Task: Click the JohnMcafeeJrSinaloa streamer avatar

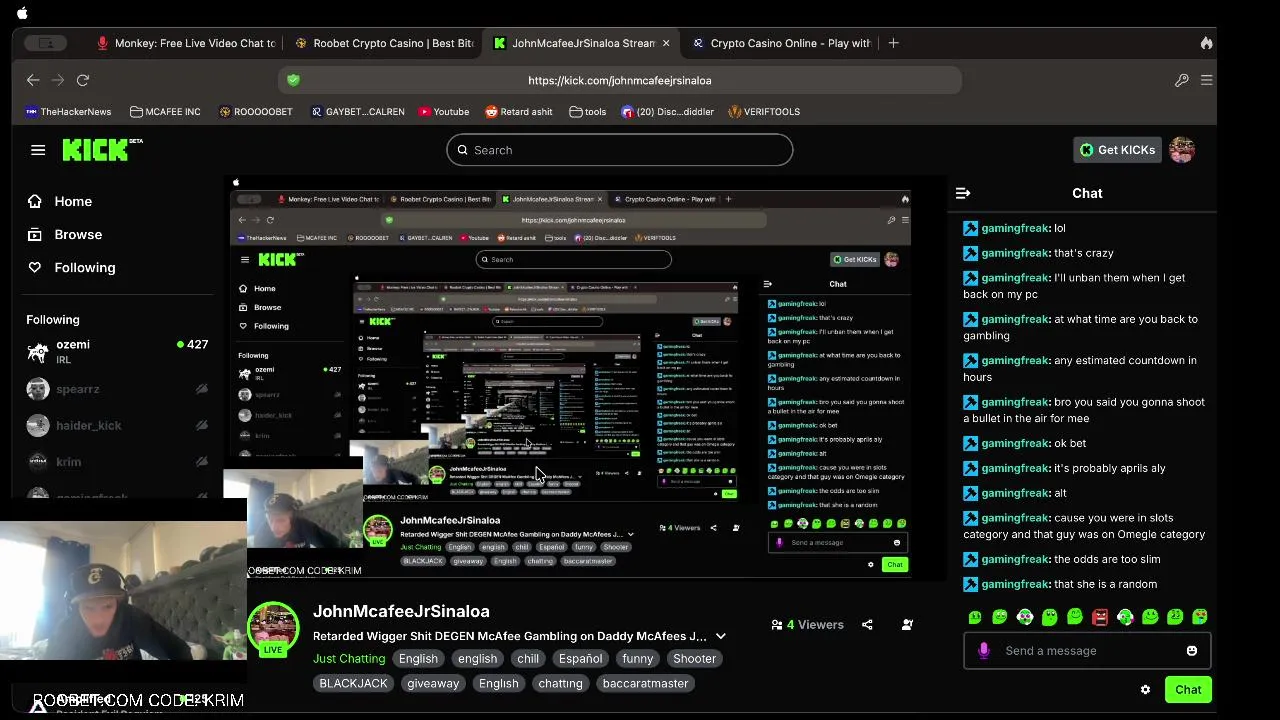Action: [x=273, y=628]
